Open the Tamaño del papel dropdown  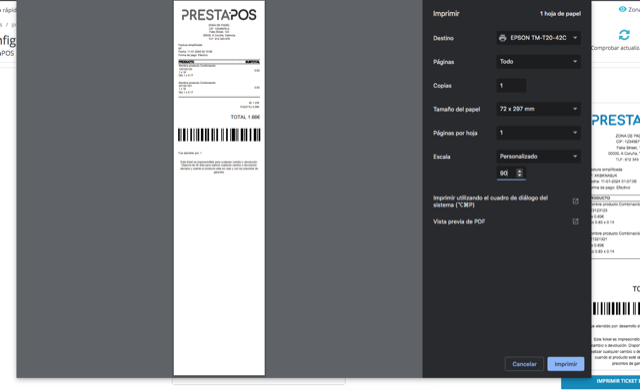[538, 109]
